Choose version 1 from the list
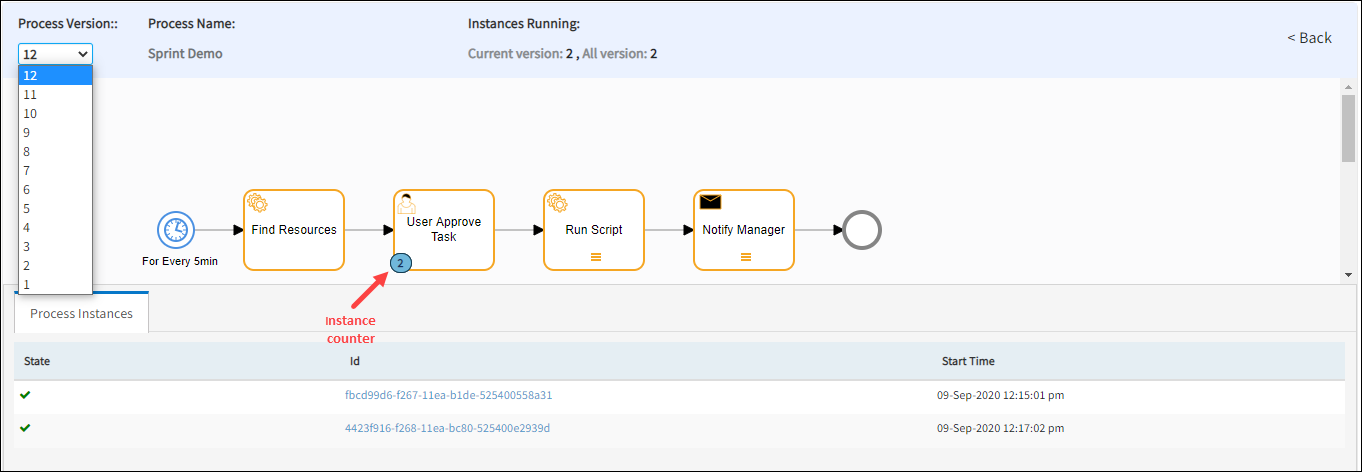The height and width of the screenshot is (472, 1362). [55, 284]
